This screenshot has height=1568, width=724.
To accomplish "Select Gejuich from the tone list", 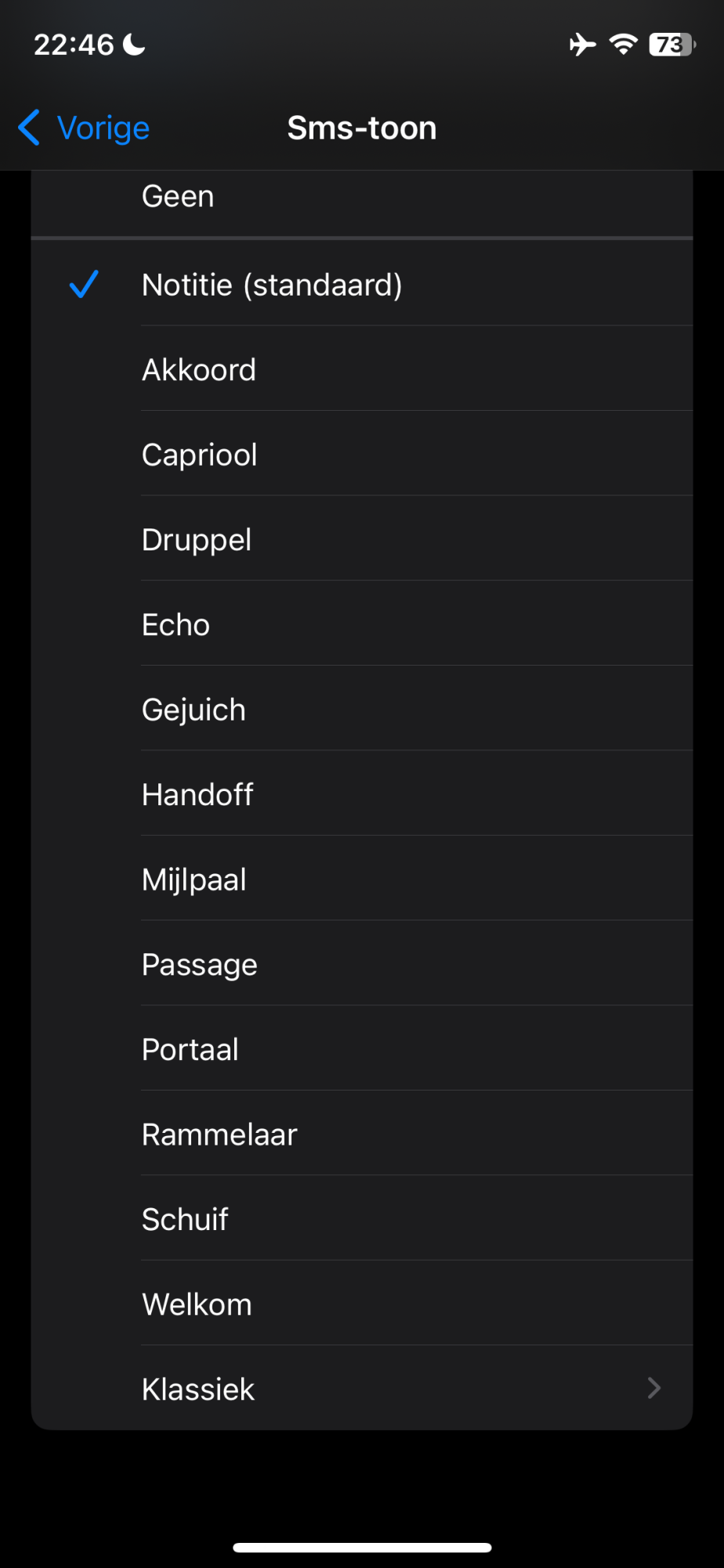I will (194, 710).
